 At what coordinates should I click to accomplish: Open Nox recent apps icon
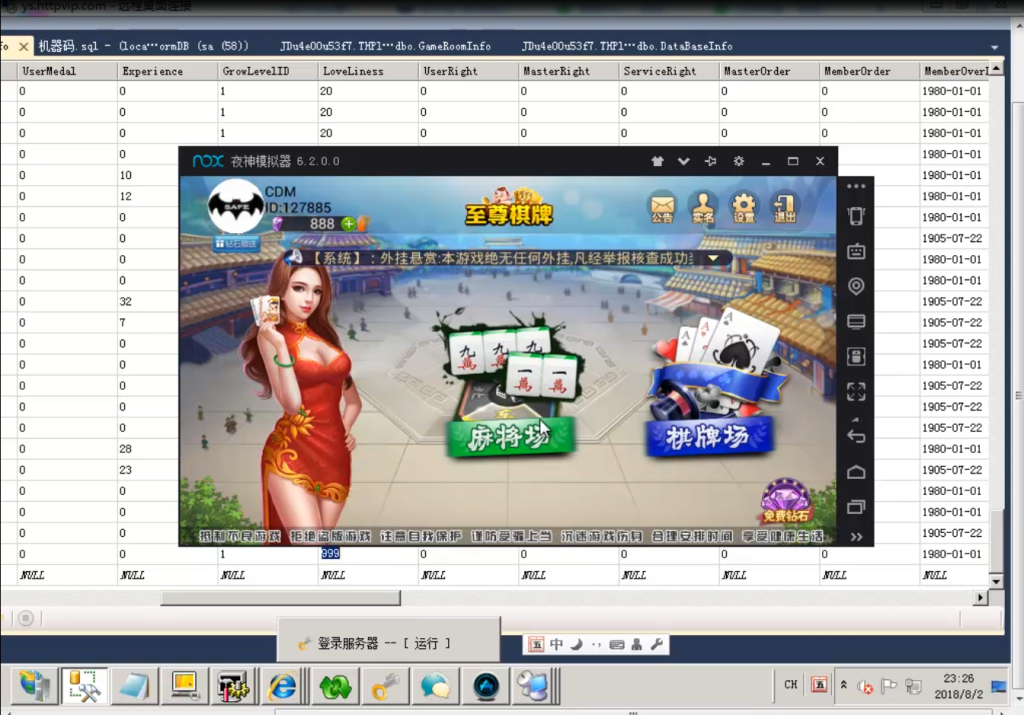click(856, 507)
